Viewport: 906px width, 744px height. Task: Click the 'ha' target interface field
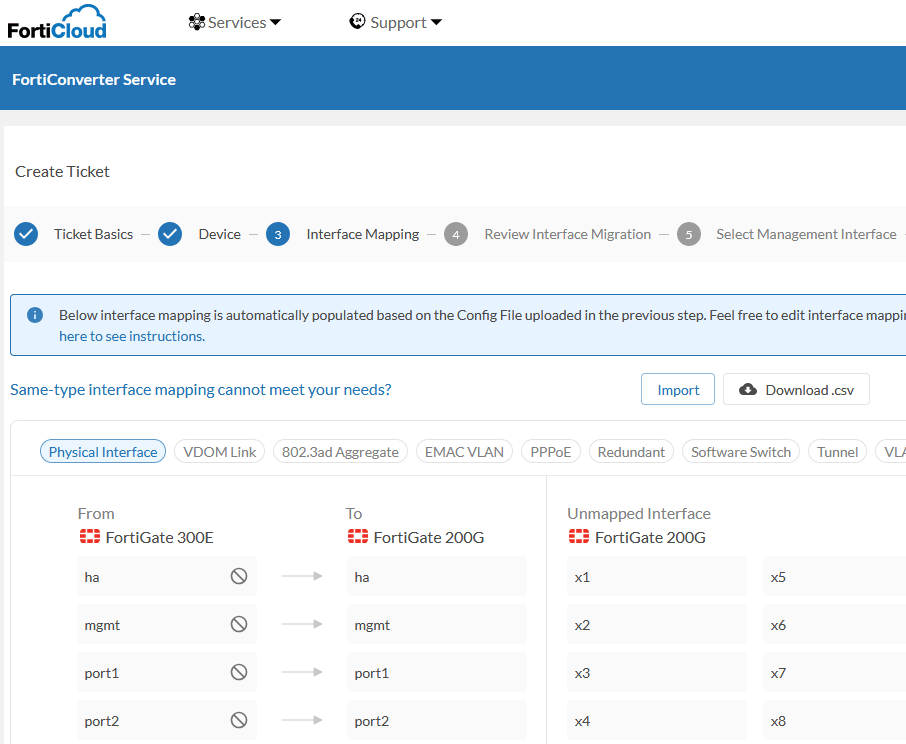pyautogui.click(x=437, y=576)
